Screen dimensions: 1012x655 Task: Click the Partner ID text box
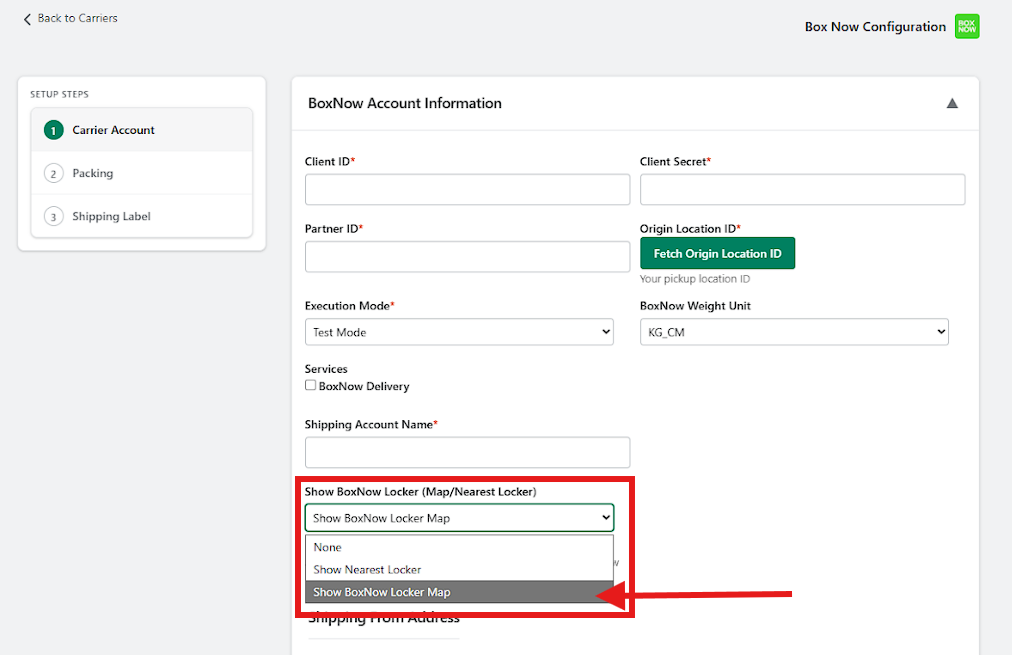pos(467,257)
